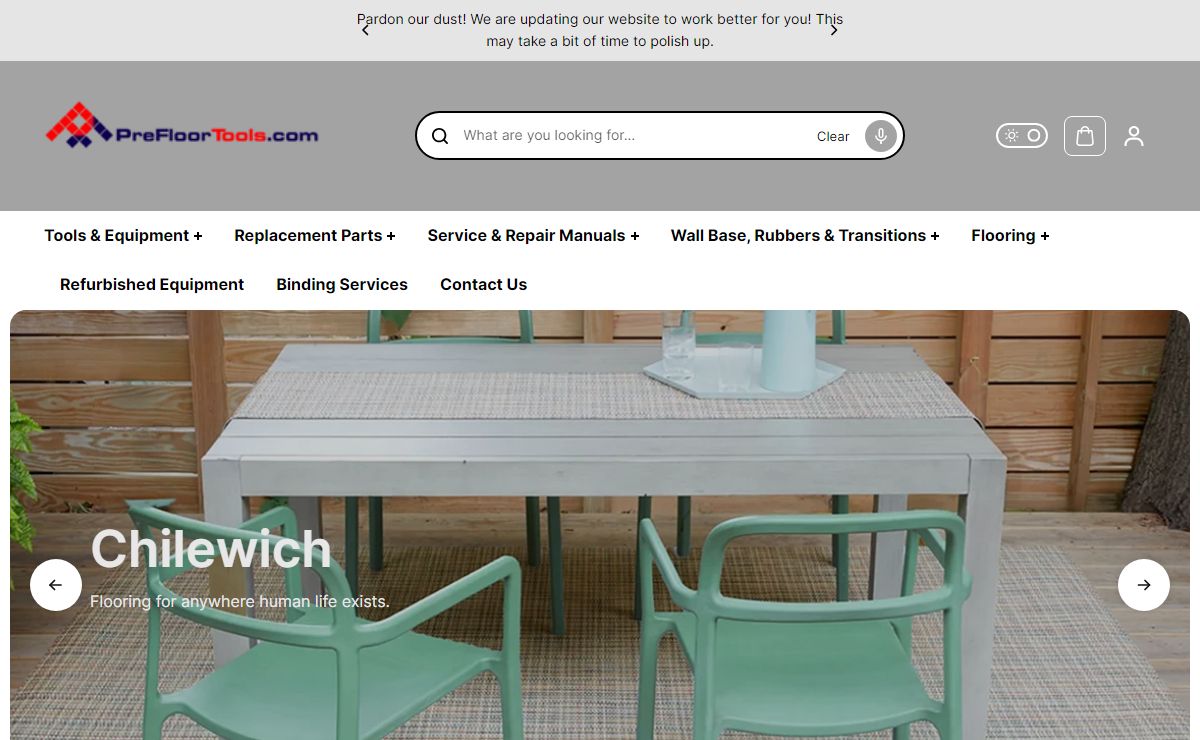Activate voice search microphone icon
The height and width of the screenshot is (740, 1200).
(880, 136)
